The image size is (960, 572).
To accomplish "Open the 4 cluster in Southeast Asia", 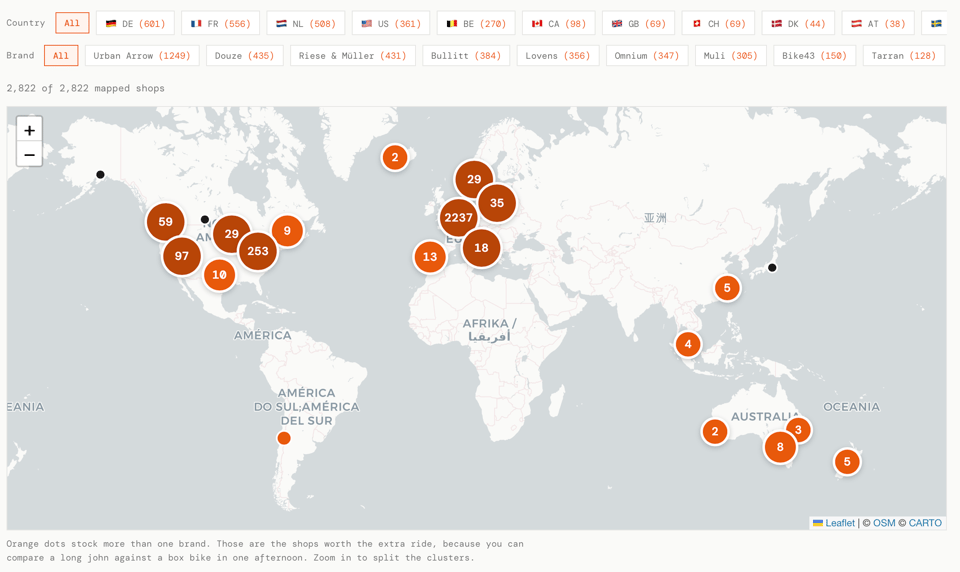I will [688, 344].
